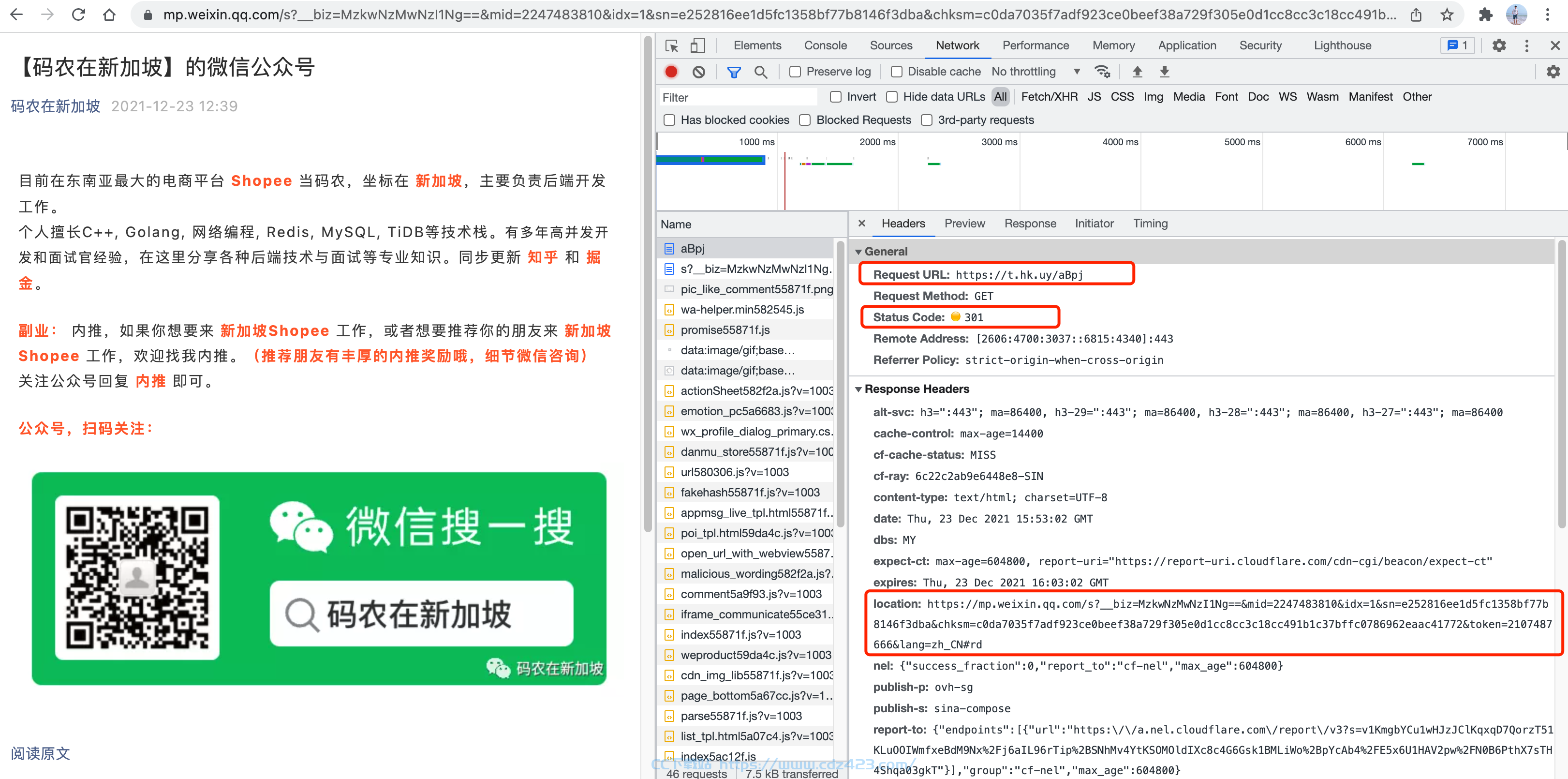The image size is (1568, 779).
Task: Open network search with magnifier icon
Action: [761, 72]
